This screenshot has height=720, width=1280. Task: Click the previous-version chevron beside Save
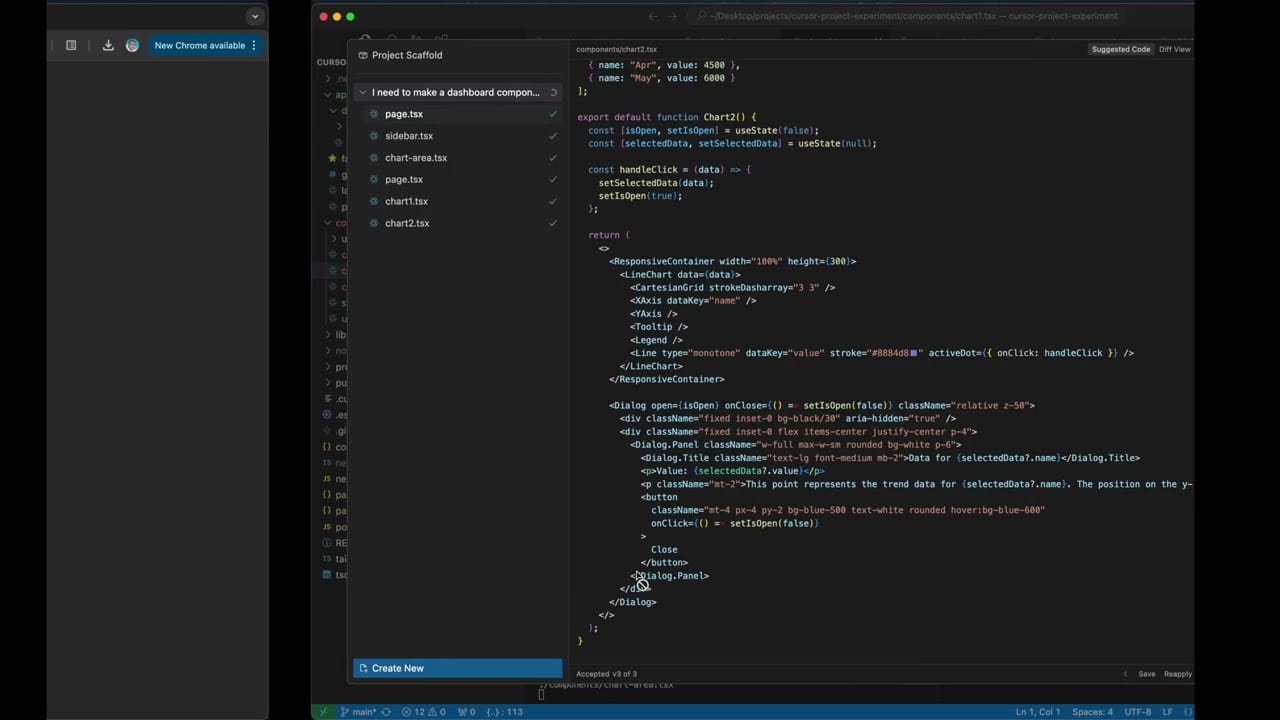tap(1125, 674)
